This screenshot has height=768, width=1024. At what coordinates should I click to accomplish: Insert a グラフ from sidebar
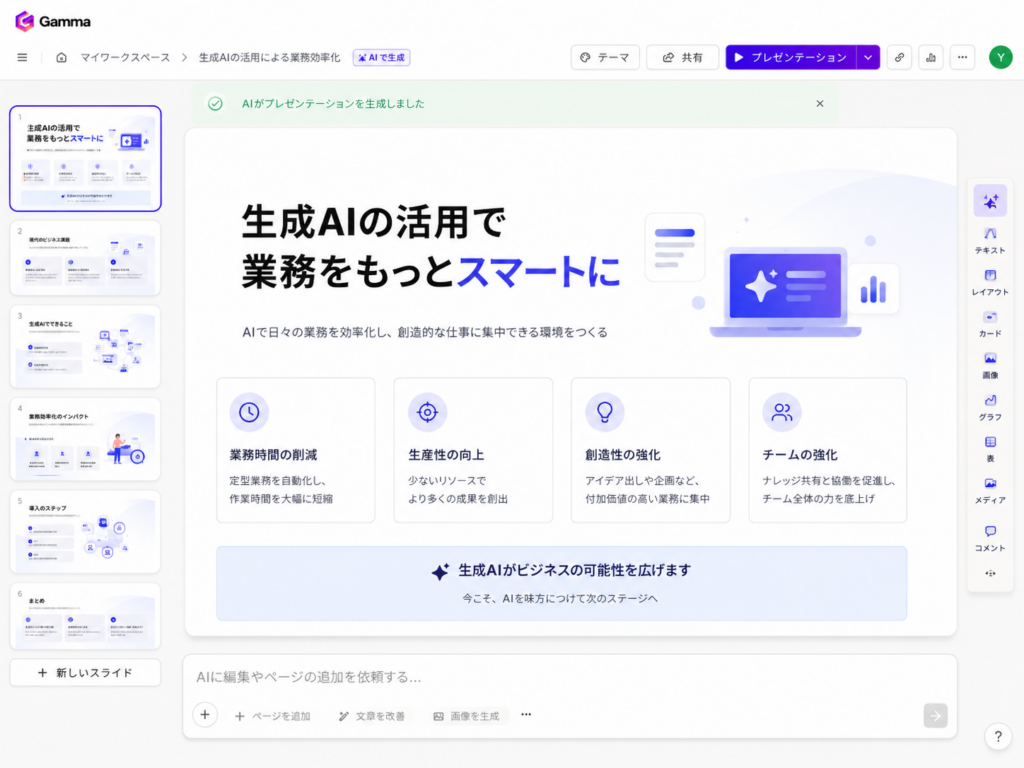tap(990, 408)
